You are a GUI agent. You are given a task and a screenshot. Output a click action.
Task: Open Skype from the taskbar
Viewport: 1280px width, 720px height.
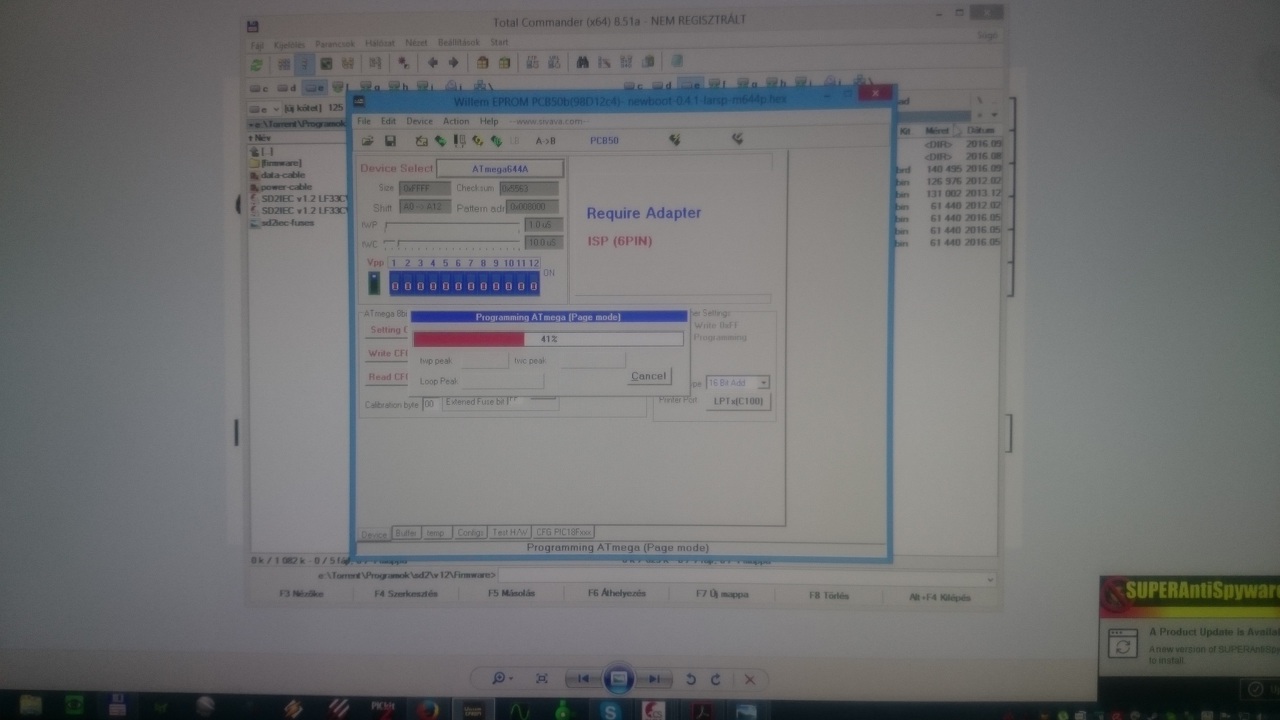click(610, 709)
